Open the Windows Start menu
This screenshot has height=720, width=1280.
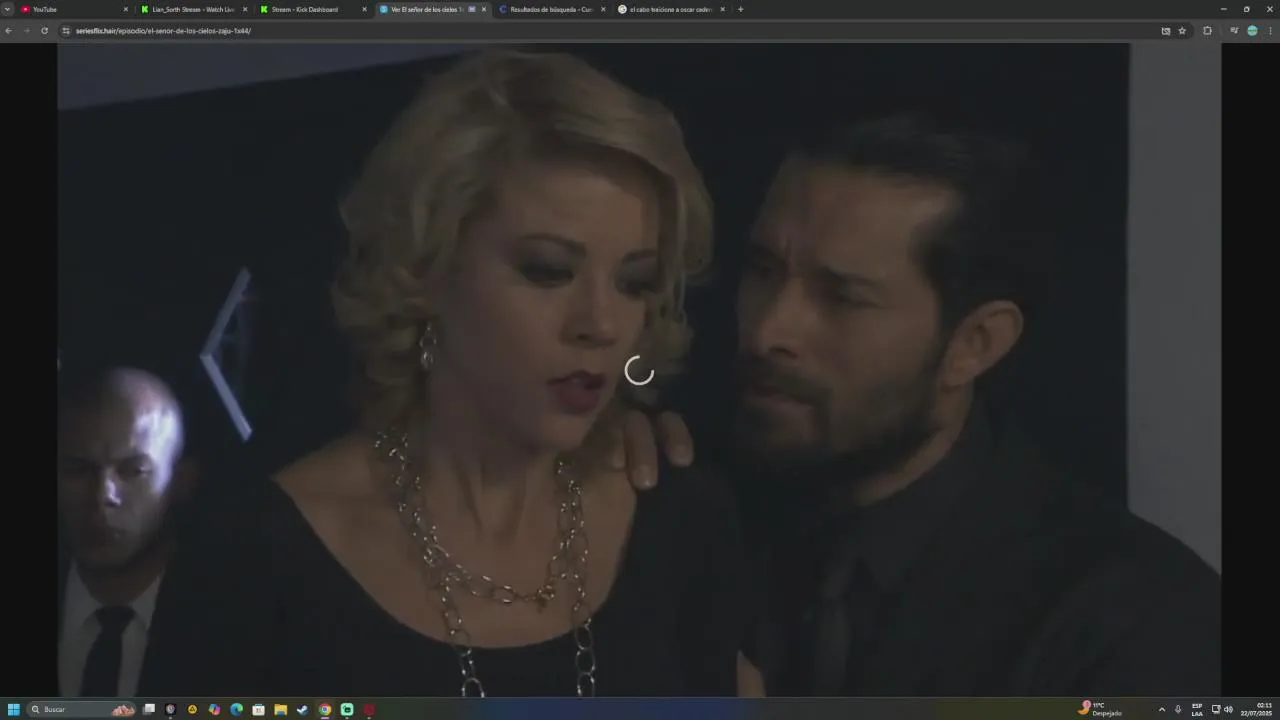[x=13, y=709]
